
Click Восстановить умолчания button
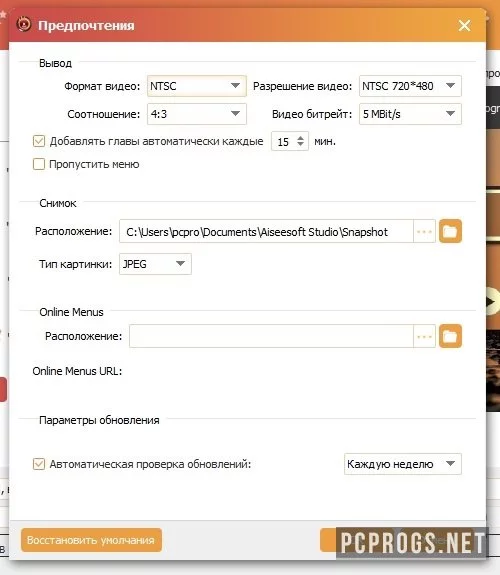[x=91, y=540]
